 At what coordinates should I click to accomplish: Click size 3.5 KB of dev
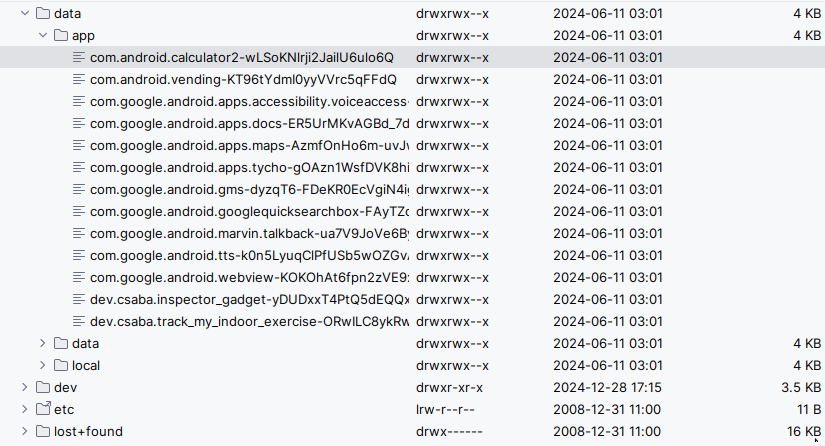[x=801, y=388]
